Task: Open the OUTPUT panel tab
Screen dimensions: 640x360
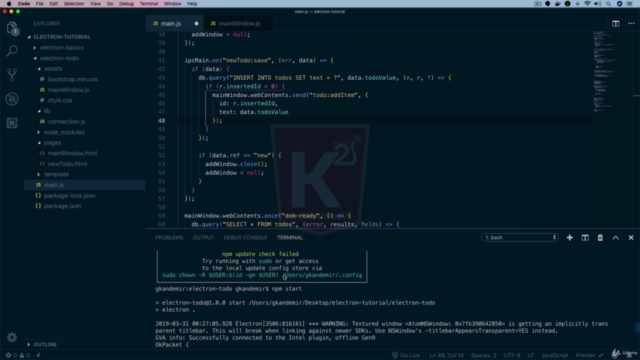Action: coord(203,238)
